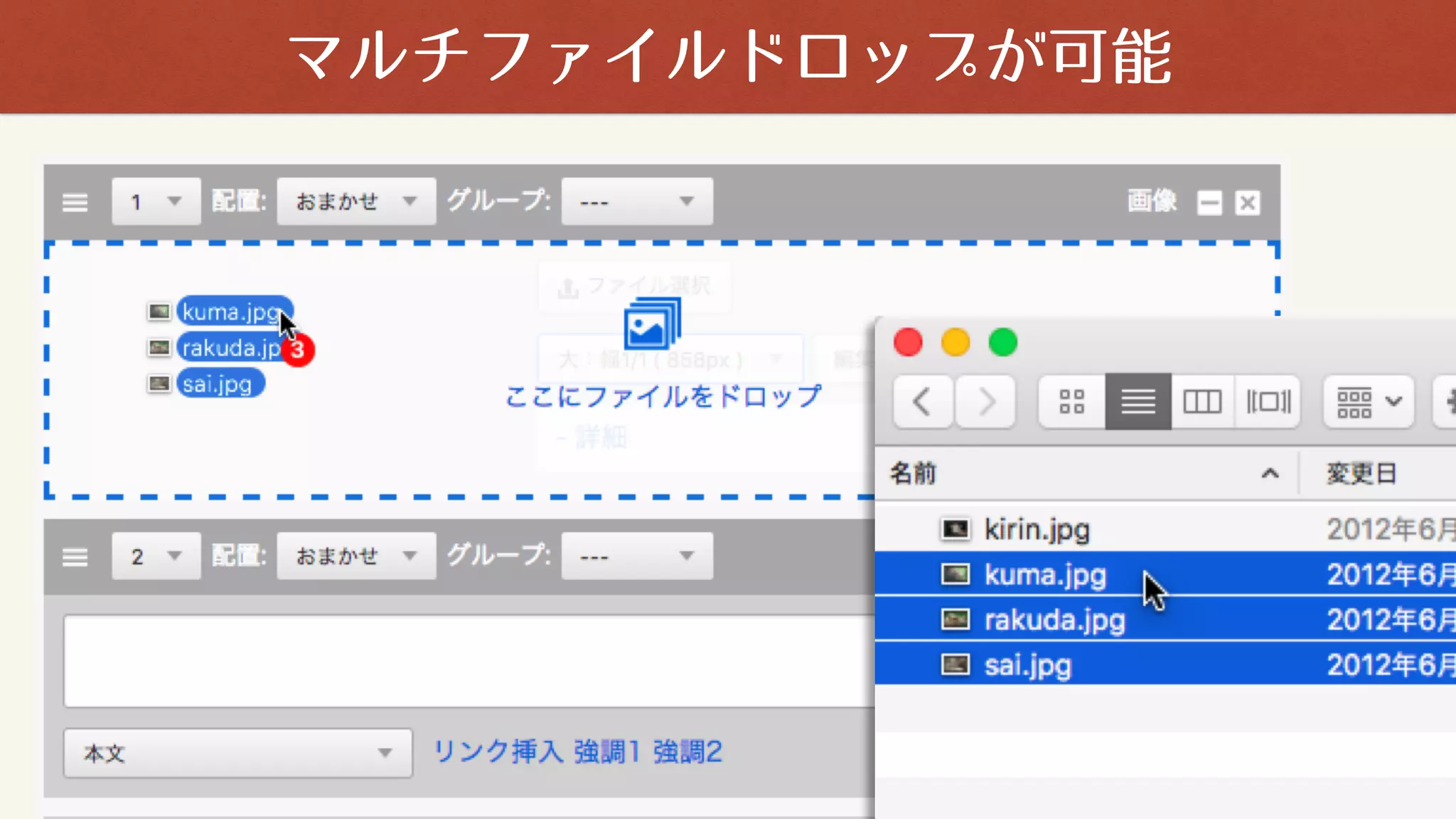Click the small icon beside dragged sai.jpg

159,384
